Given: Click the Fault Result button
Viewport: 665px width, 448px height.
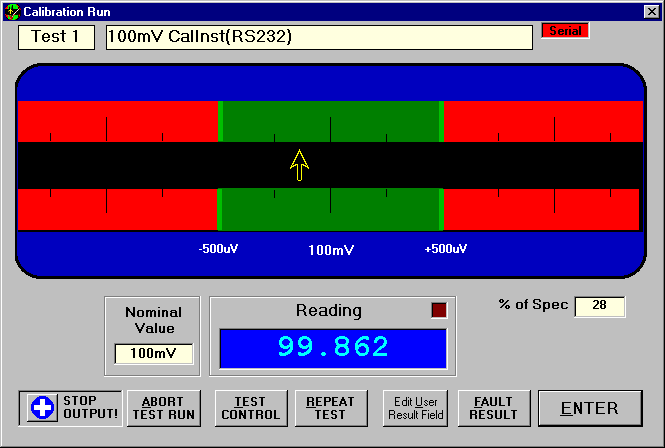Looking at the screenshot, I should (x=493, y=408).
